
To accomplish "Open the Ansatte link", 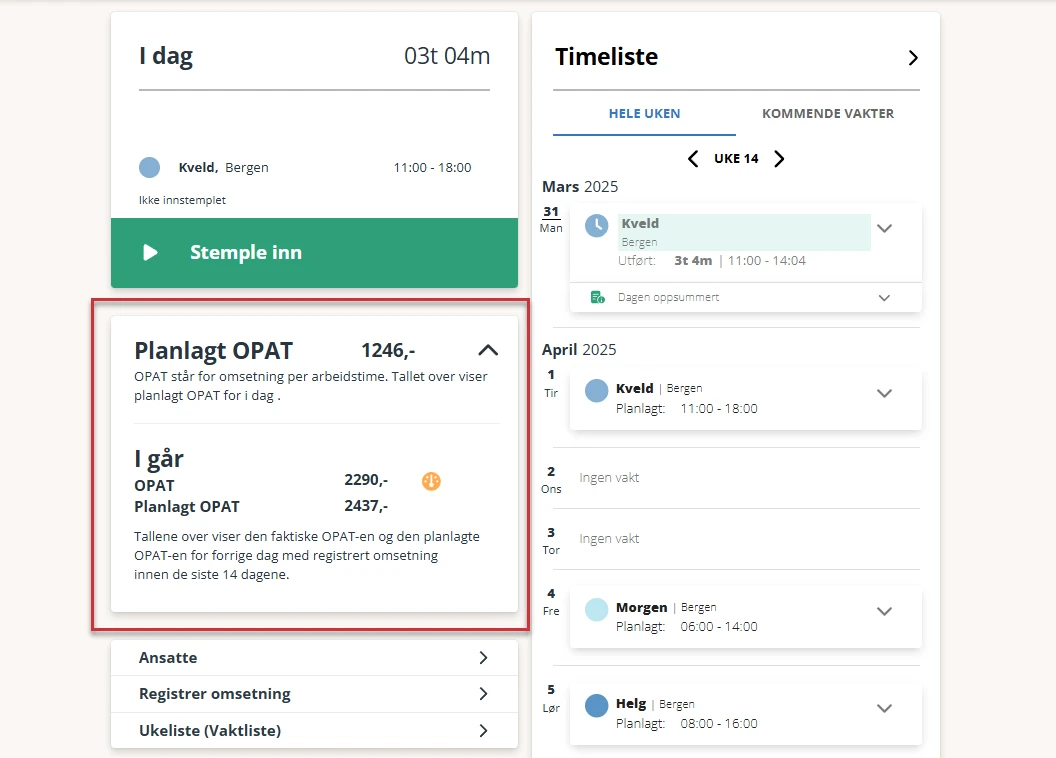I will [x=315, y=658].
